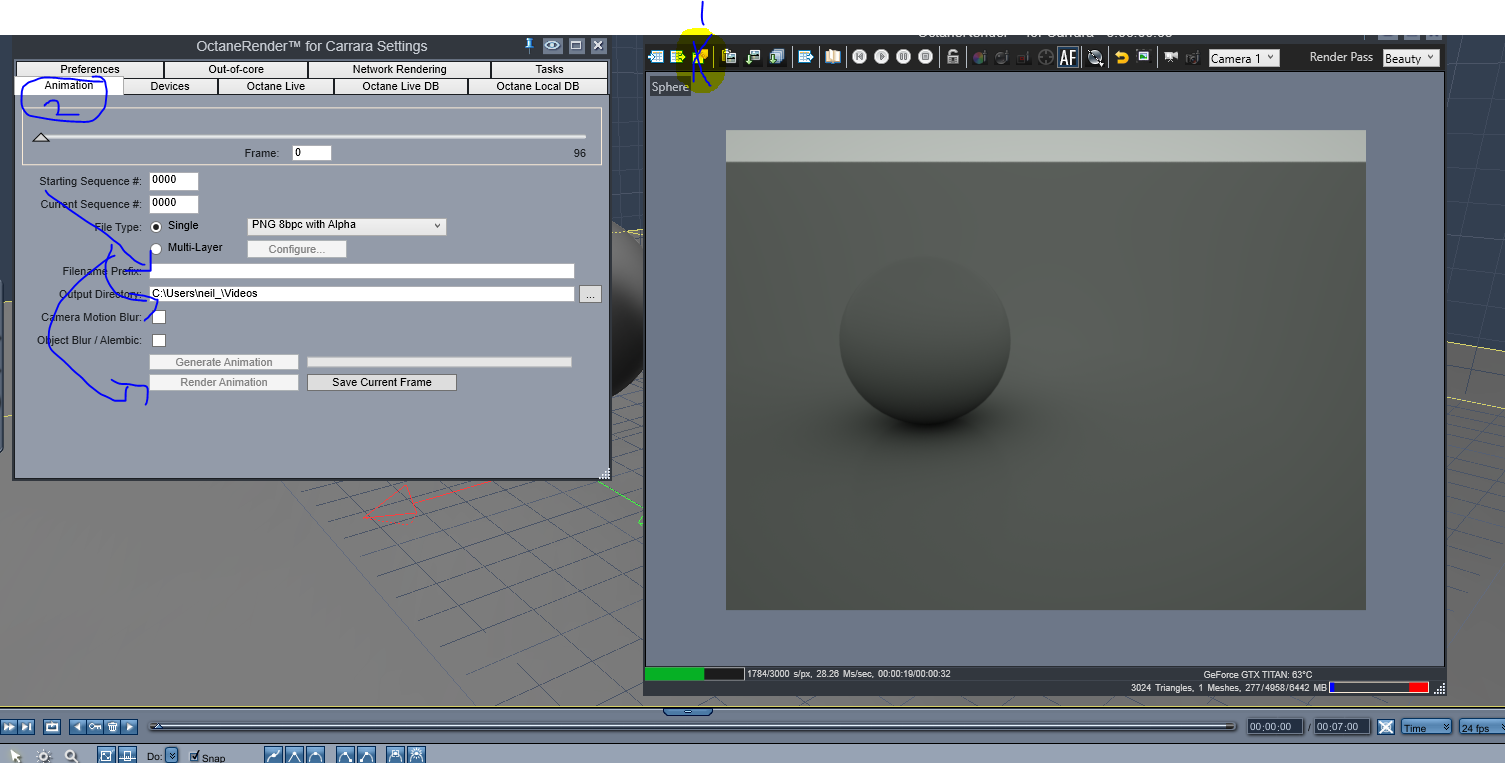Open the Octane Live DB tab
1505x763 pixels.
pos(400,86)
